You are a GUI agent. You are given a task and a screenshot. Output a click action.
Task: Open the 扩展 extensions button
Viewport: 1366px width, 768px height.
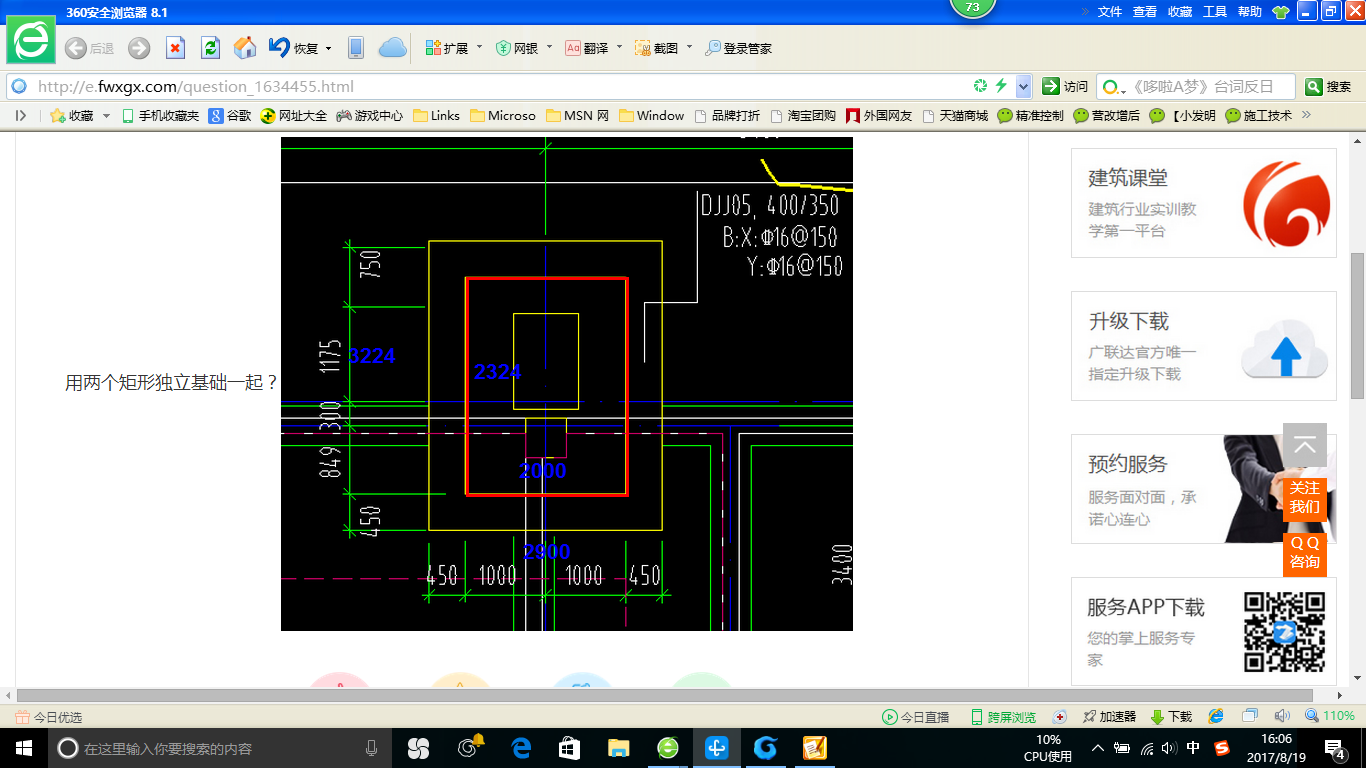coord(447,48)
